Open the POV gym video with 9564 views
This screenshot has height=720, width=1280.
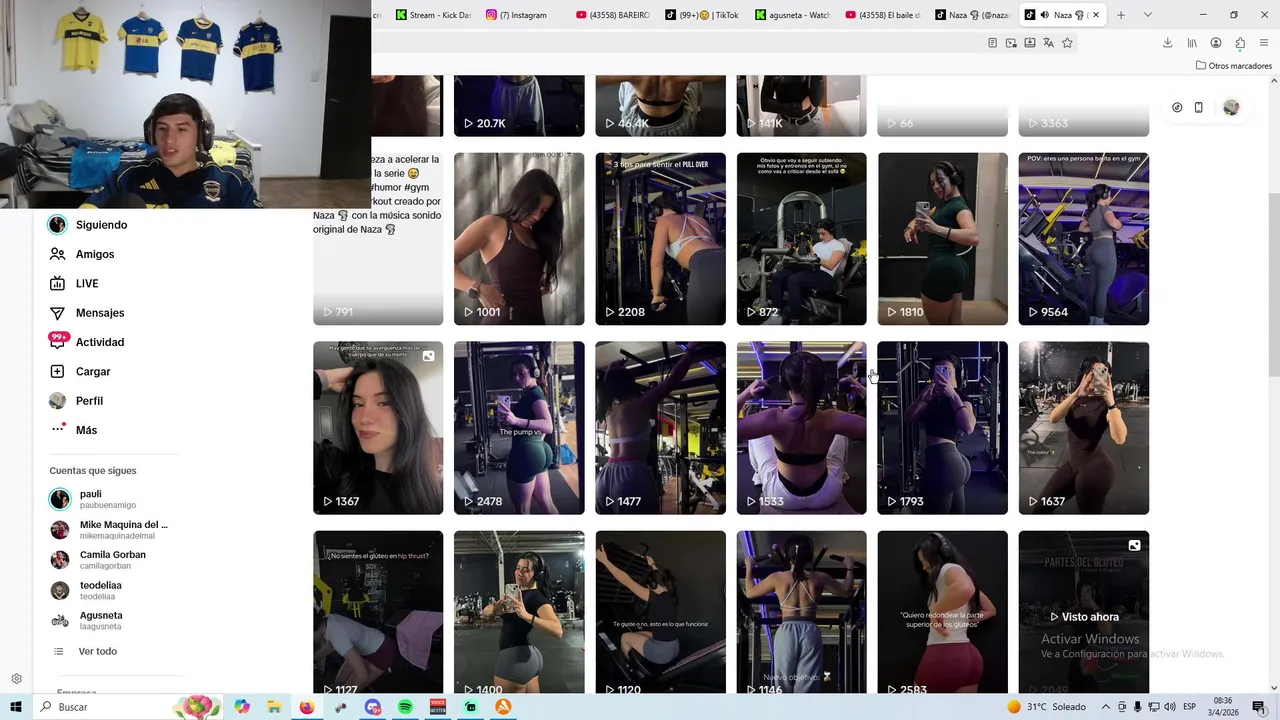(1084, 239)
